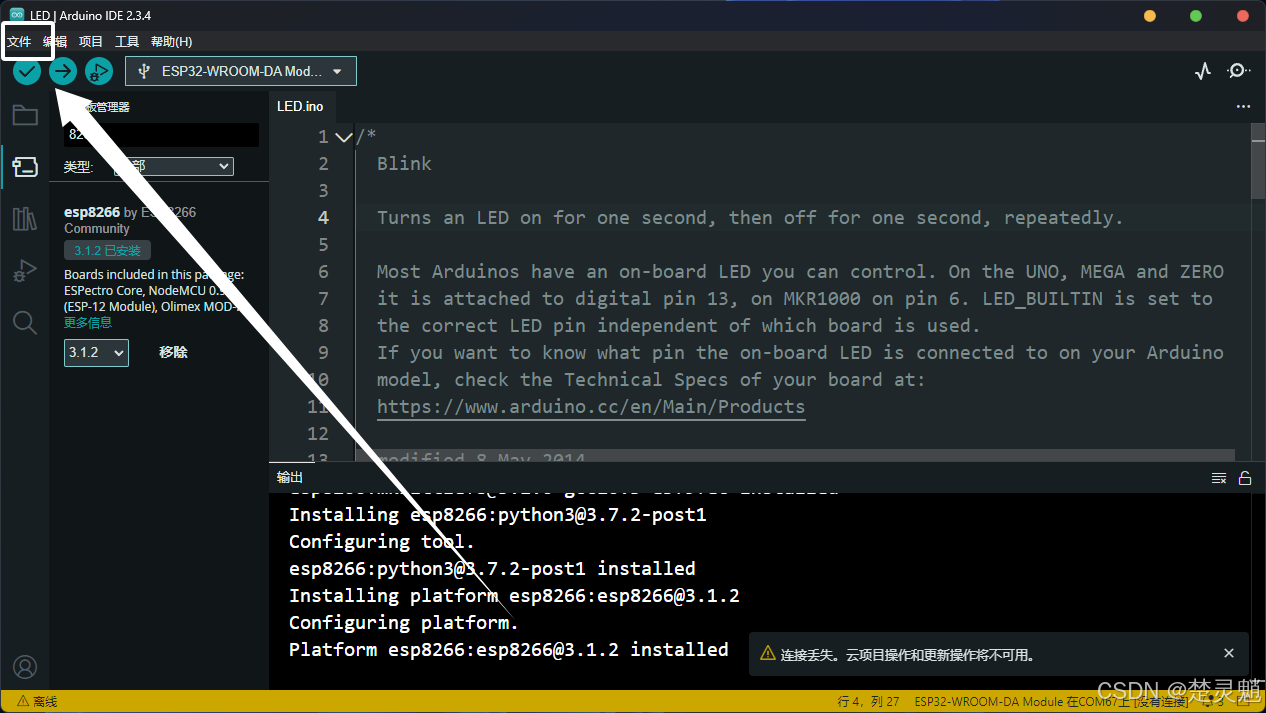Open the Library Manager sidebar icon
The image size is (1266, 713).
pos(25,219)
